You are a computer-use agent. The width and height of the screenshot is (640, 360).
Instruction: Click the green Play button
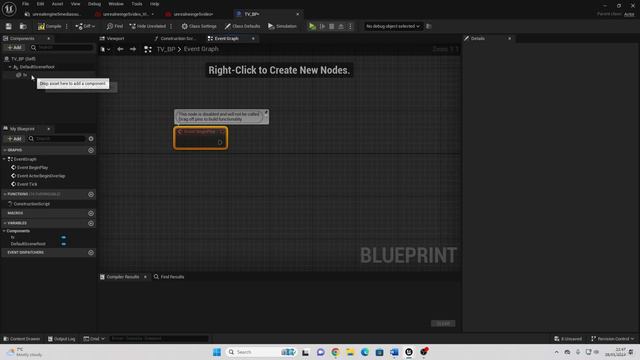(x=312, y=26)
